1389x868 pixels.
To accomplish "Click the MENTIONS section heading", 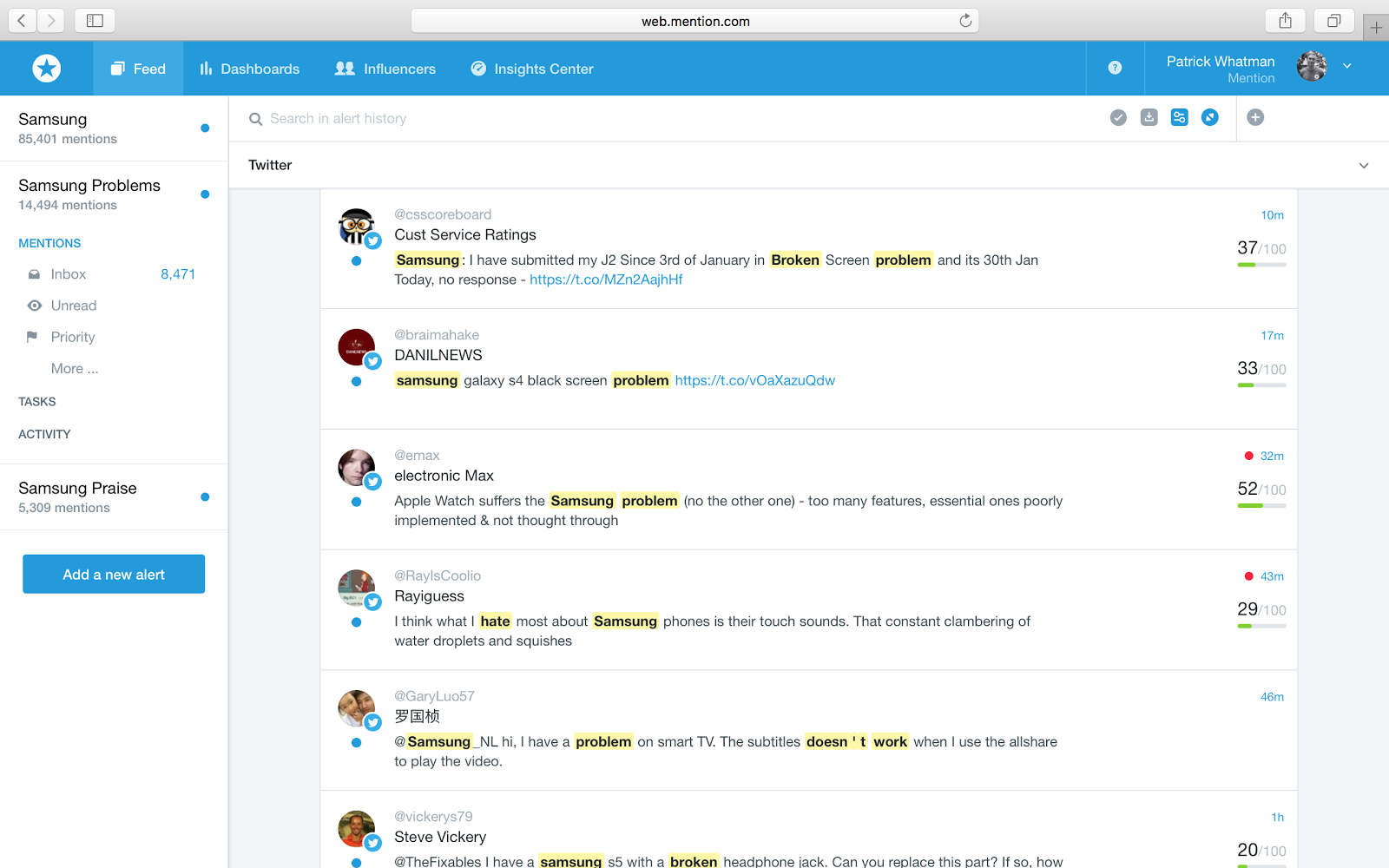I will [49, 243].
